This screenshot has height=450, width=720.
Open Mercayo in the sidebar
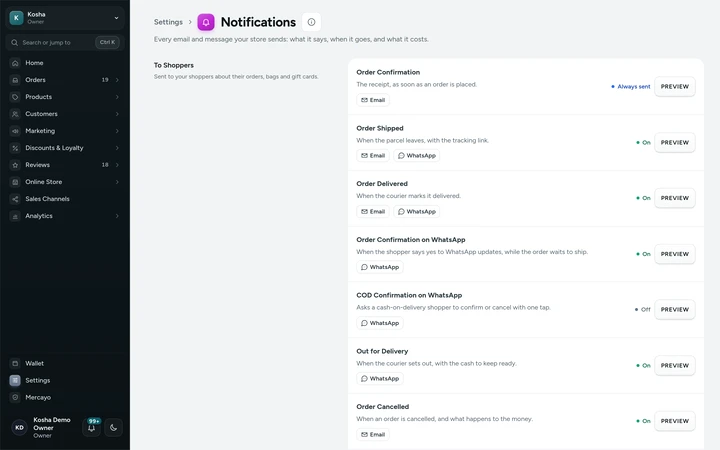[65, 397]
